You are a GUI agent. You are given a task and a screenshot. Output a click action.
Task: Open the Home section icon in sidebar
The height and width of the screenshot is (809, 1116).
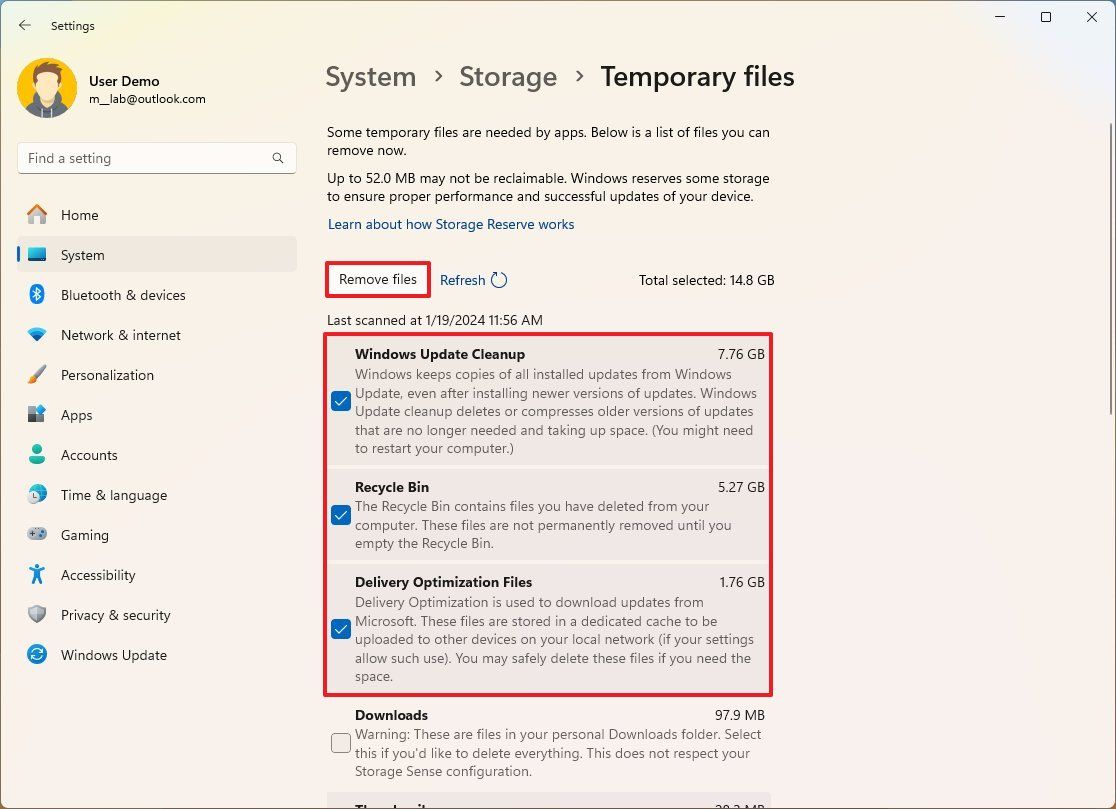(x=37, y=215)
